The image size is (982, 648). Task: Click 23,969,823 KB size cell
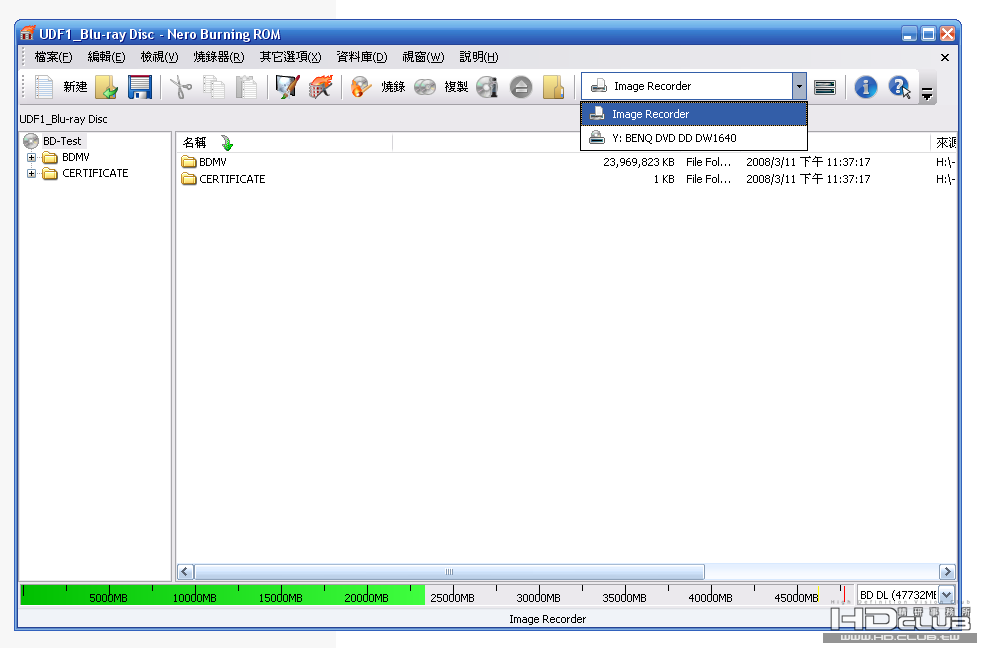click(x=639, y=162)
